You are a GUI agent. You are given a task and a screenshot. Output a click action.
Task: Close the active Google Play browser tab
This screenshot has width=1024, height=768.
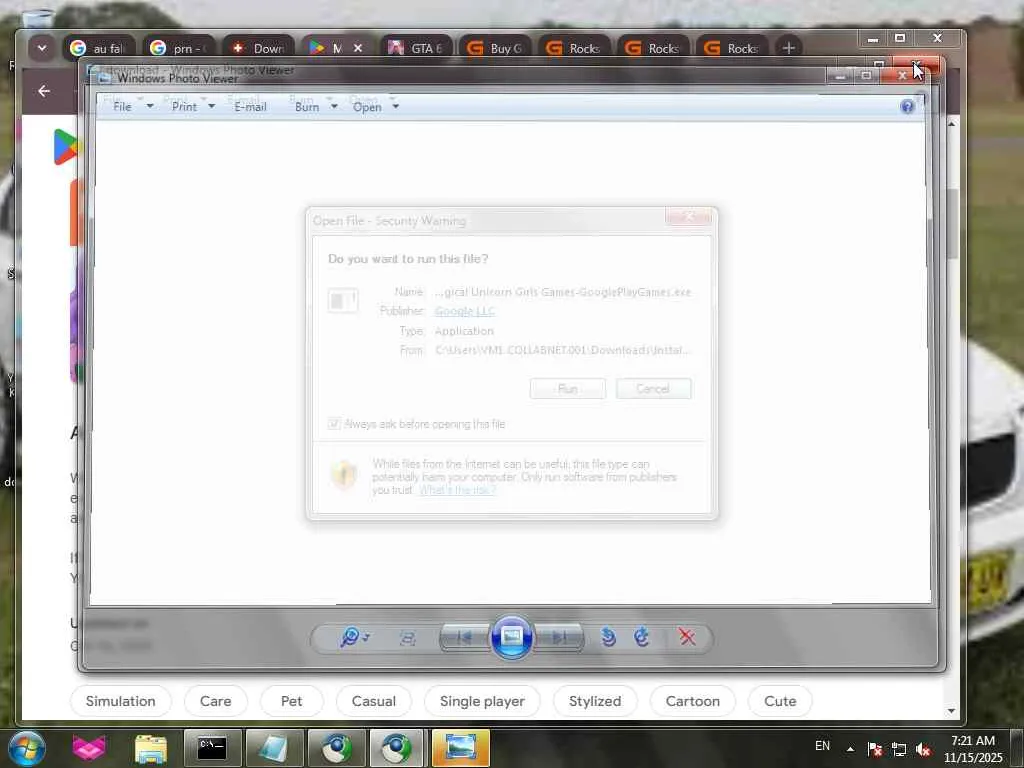[x=358, y=48]
